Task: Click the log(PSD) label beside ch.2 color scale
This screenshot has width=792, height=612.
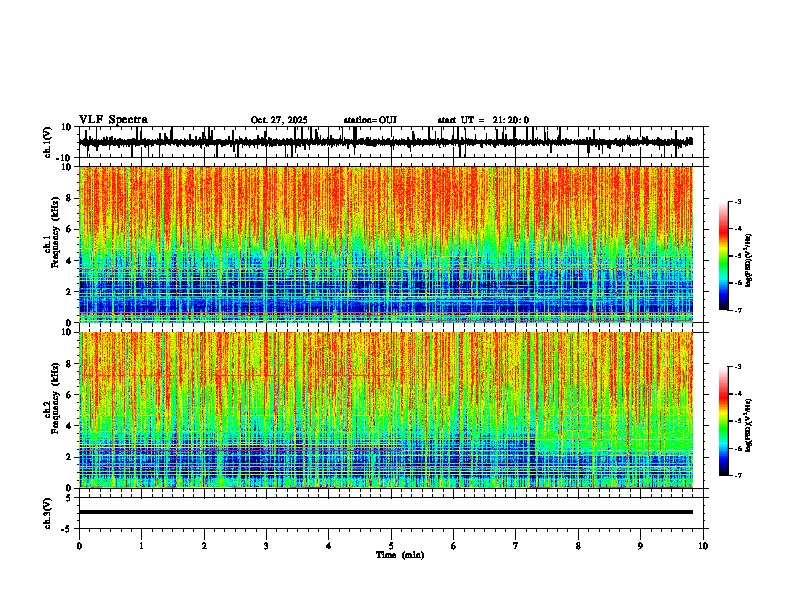Action: (748, 425)
